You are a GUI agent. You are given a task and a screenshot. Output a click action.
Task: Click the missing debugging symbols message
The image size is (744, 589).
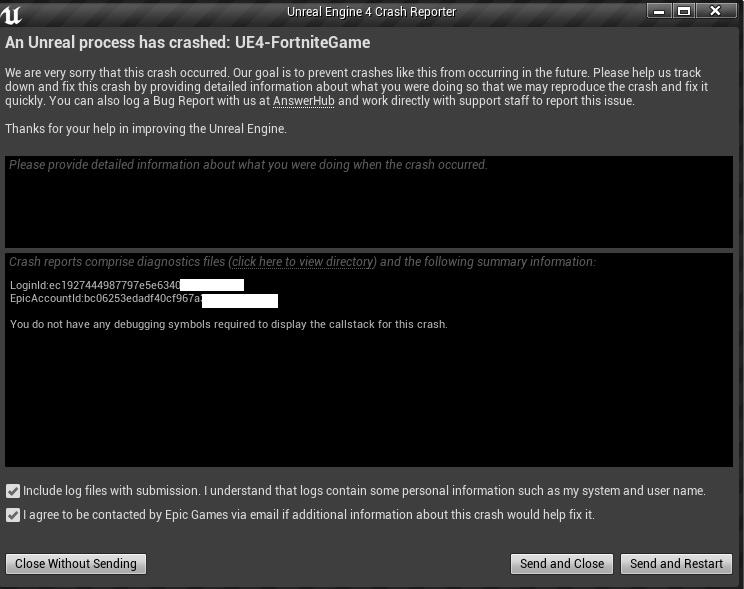[229, 325]
